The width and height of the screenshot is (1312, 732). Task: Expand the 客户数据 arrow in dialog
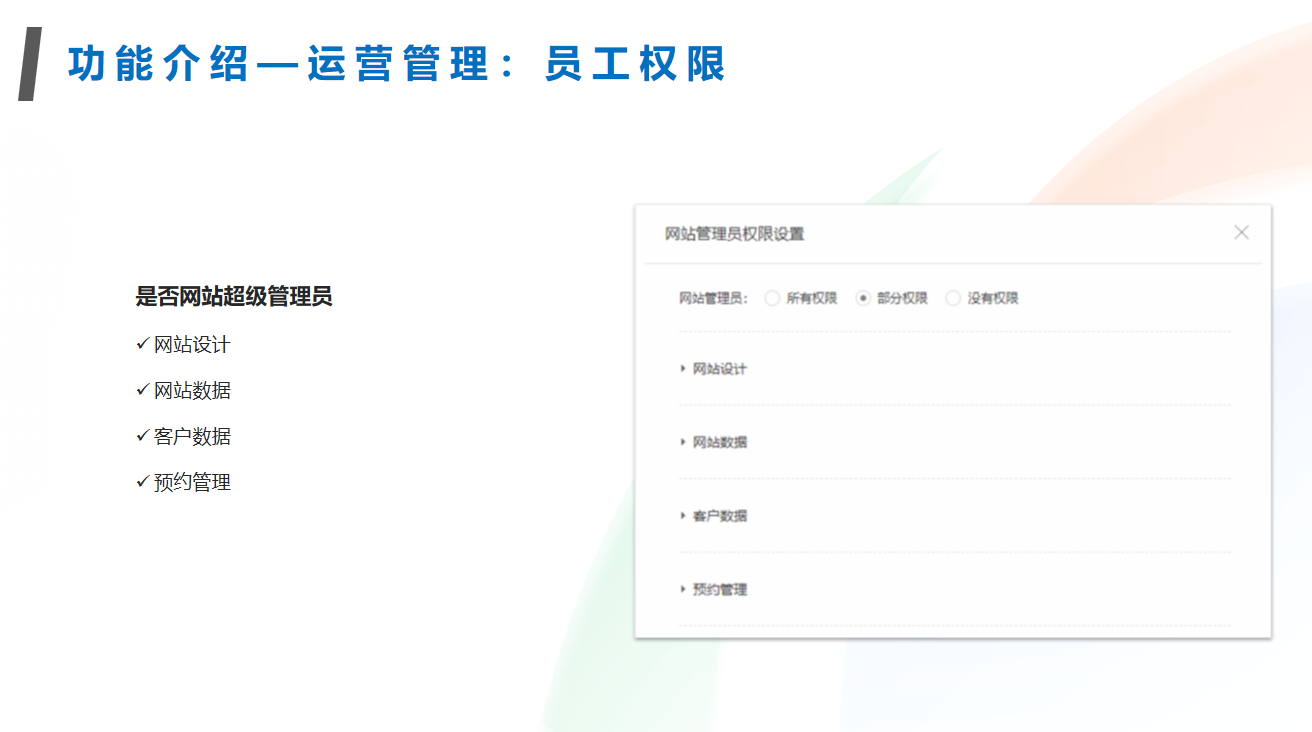tap(683, 516)
